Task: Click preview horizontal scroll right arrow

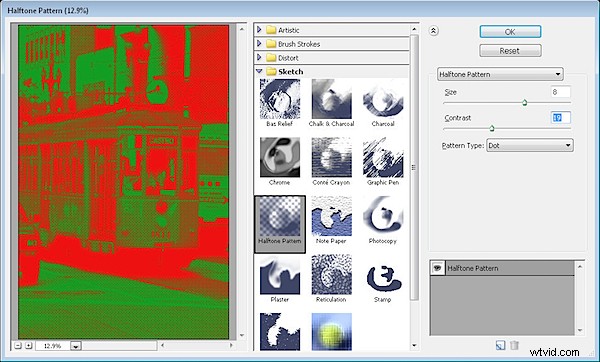Action: pyautogui.click(x=231, y=346)
